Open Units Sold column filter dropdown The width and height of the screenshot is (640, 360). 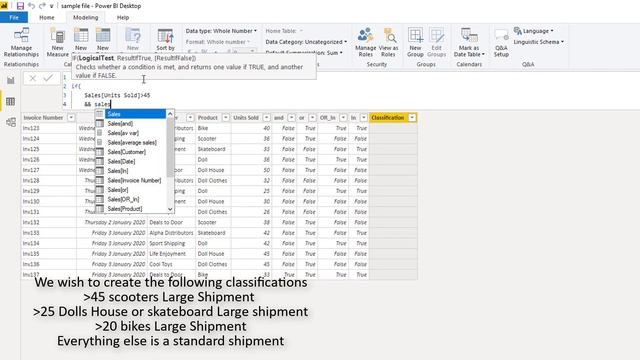(x=267, y=118)
